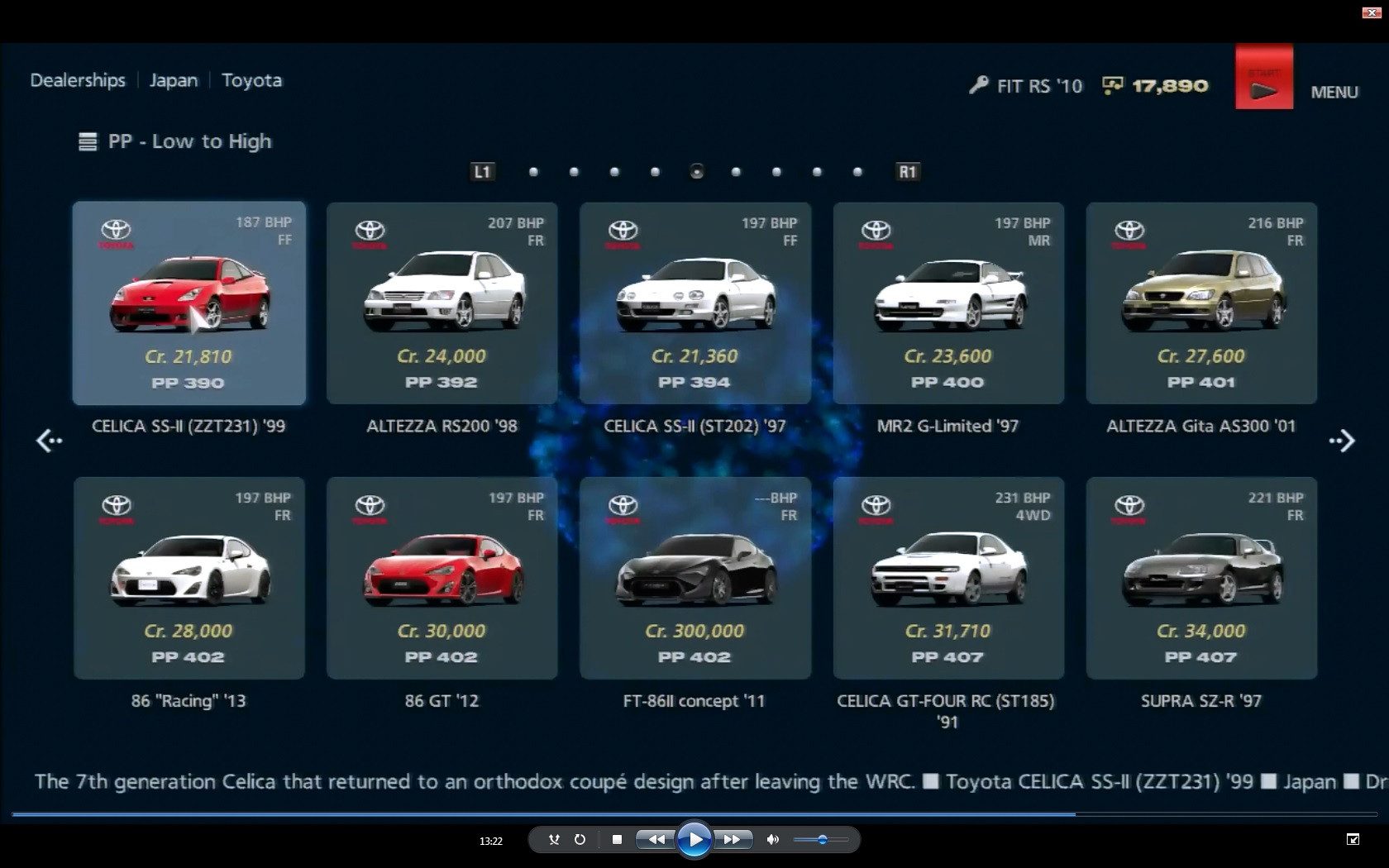This screenshot has width=1389, height=868.
Task: Select the fourth page indicator dot
Action: click(655, 172)
